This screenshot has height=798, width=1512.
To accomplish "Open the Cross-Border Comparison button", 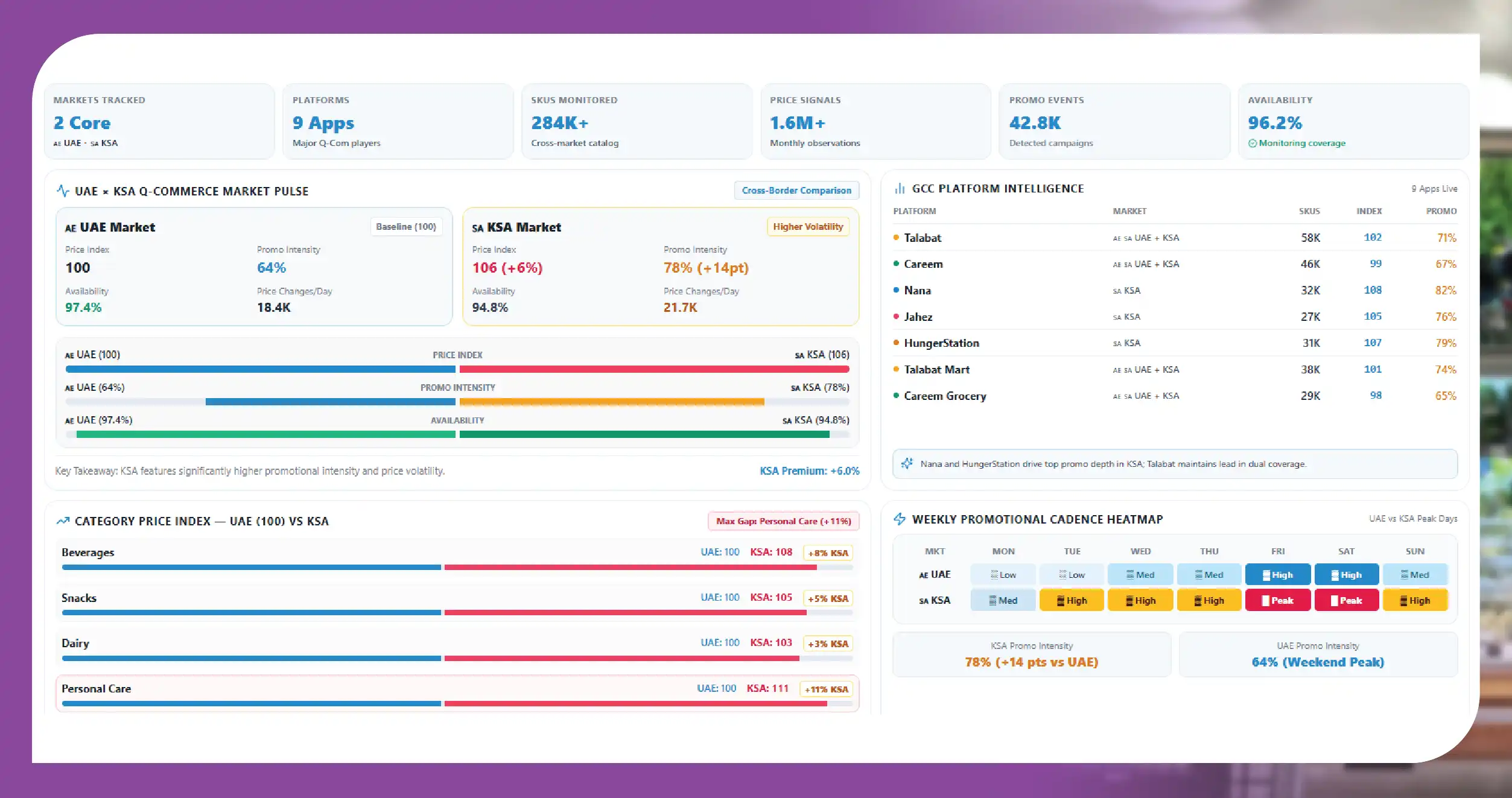I will tap(796, 190).
